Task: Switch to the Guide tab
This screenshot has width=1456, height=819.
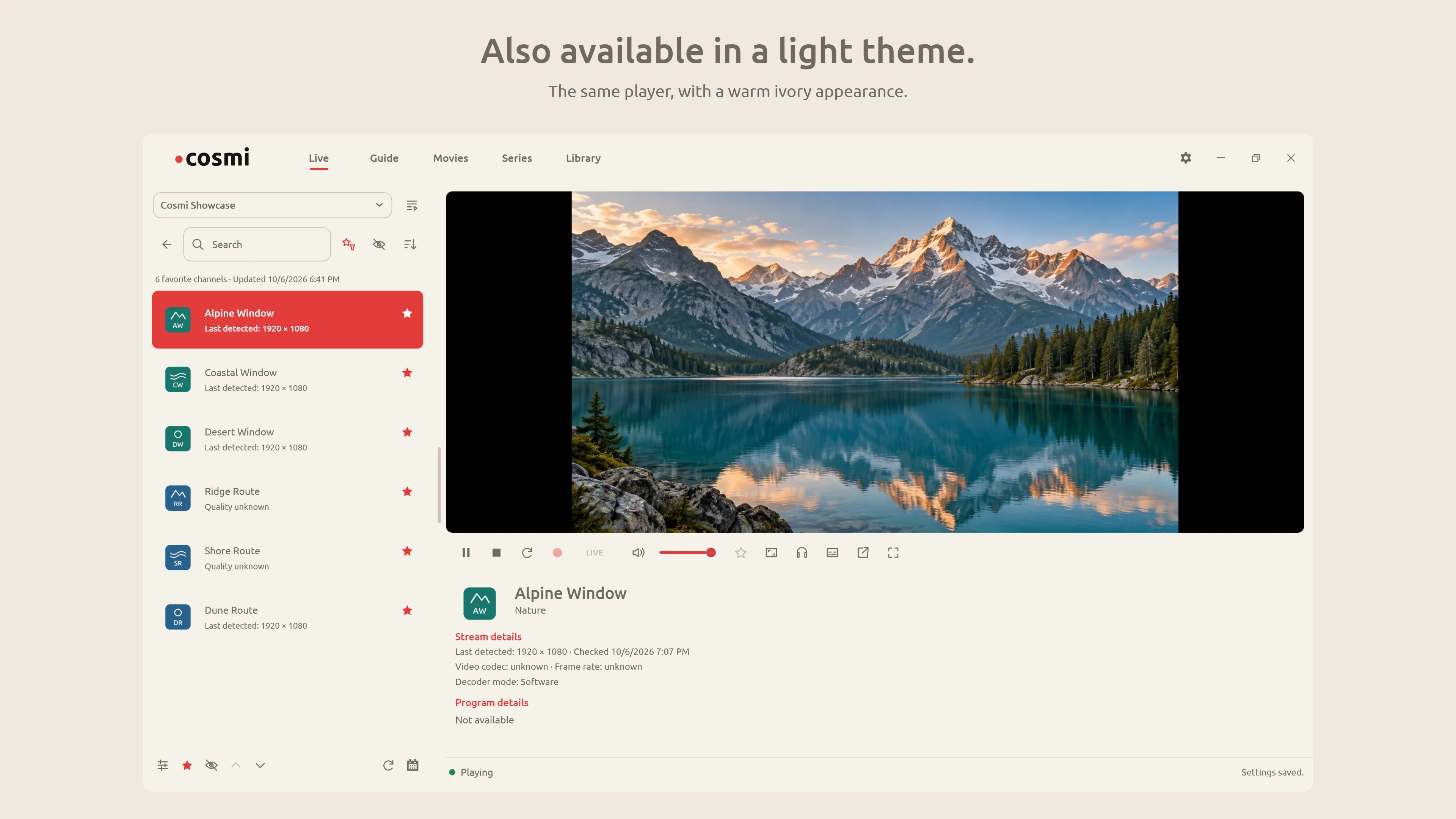Action: coord(384,158)
